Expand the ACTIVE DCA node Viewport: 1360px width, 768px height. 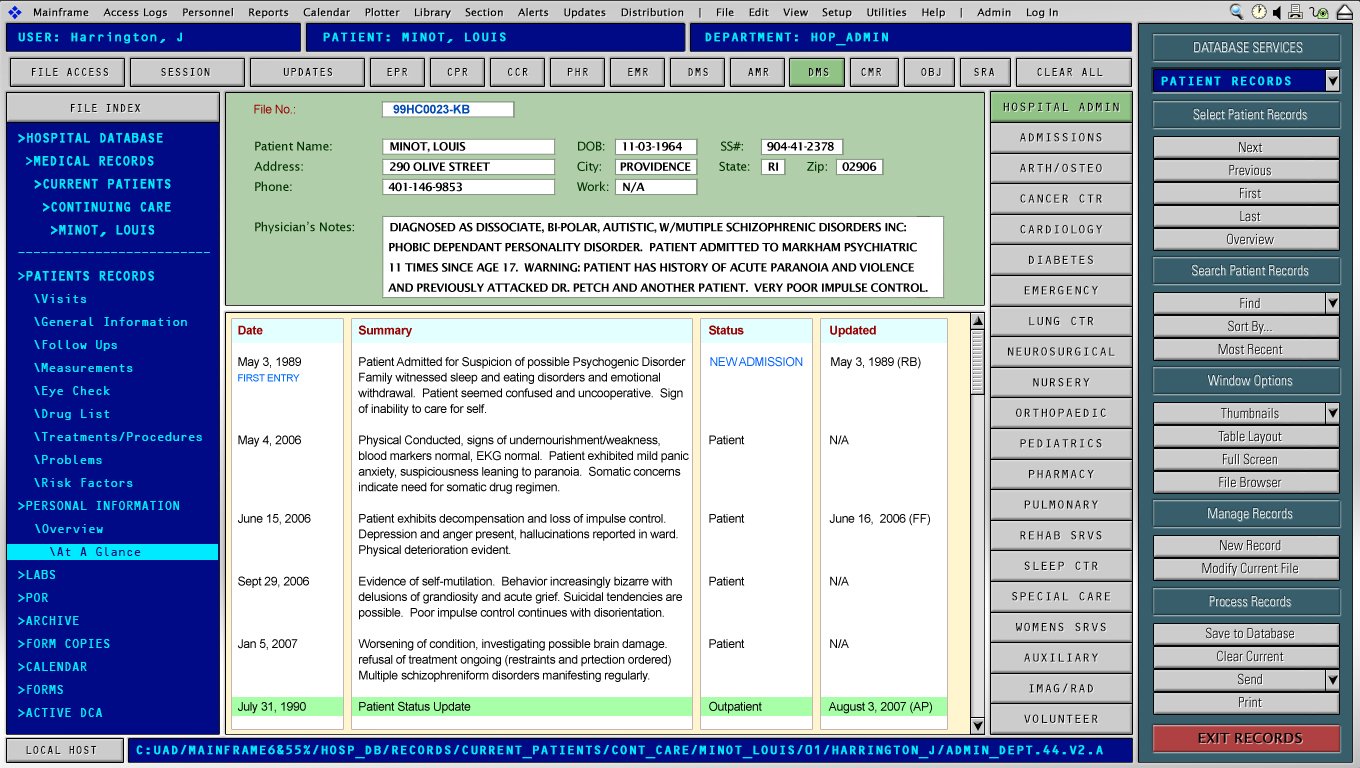pyautogui.click(x=60, y=713)
